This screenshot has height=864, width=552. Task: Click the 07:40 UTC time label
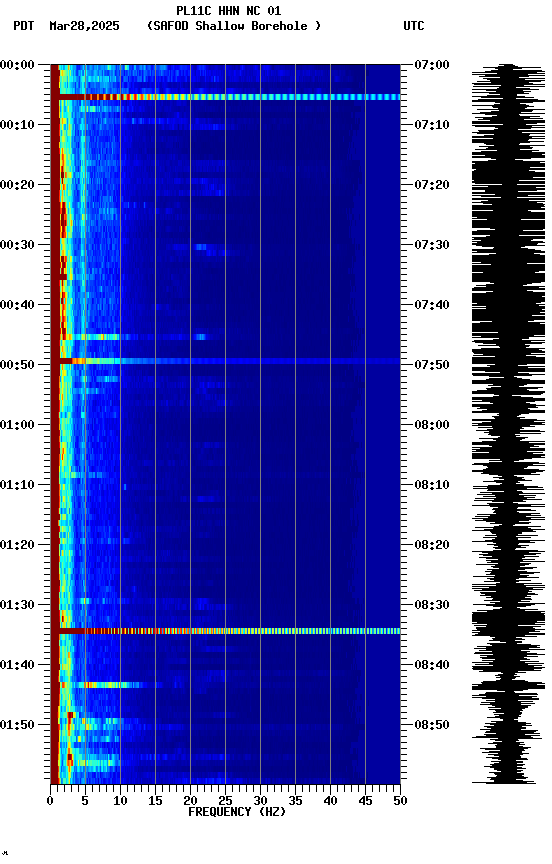[x=431, y=305]
